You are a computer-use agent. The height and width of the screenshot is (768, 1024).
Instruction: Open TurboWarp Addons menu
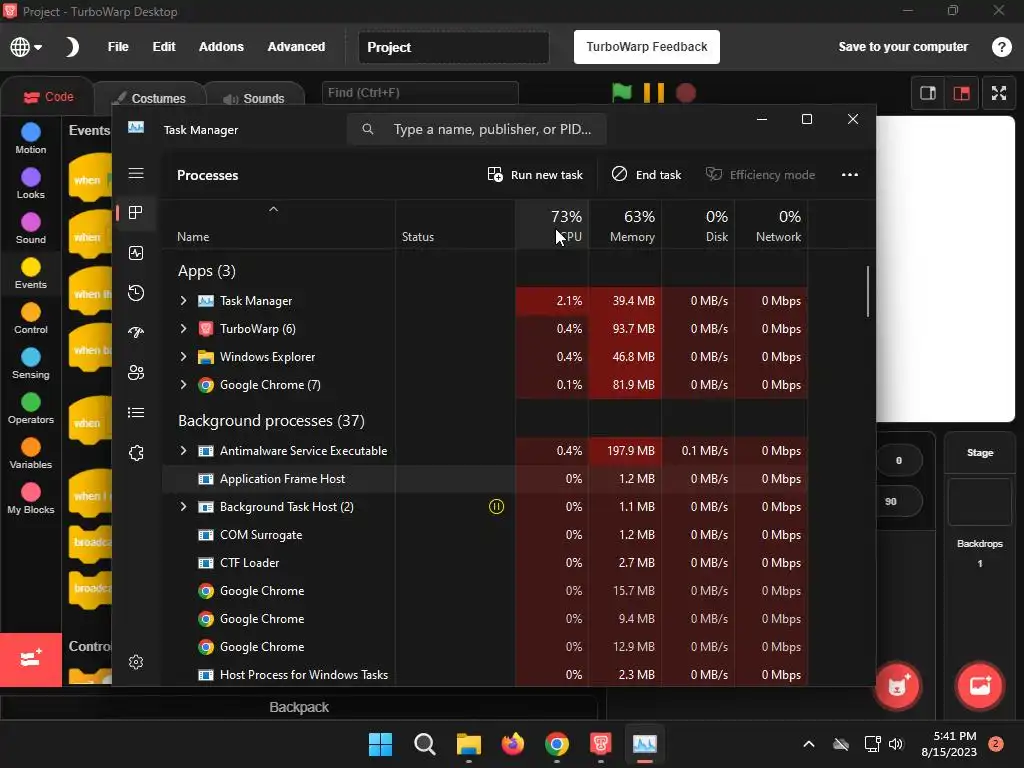tap(221, 47)
